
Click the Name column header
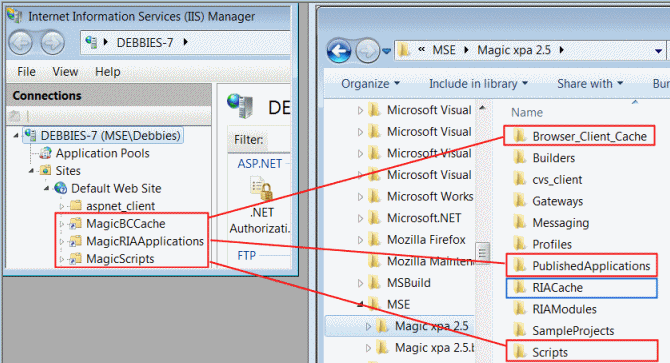[x=527, y=112]
